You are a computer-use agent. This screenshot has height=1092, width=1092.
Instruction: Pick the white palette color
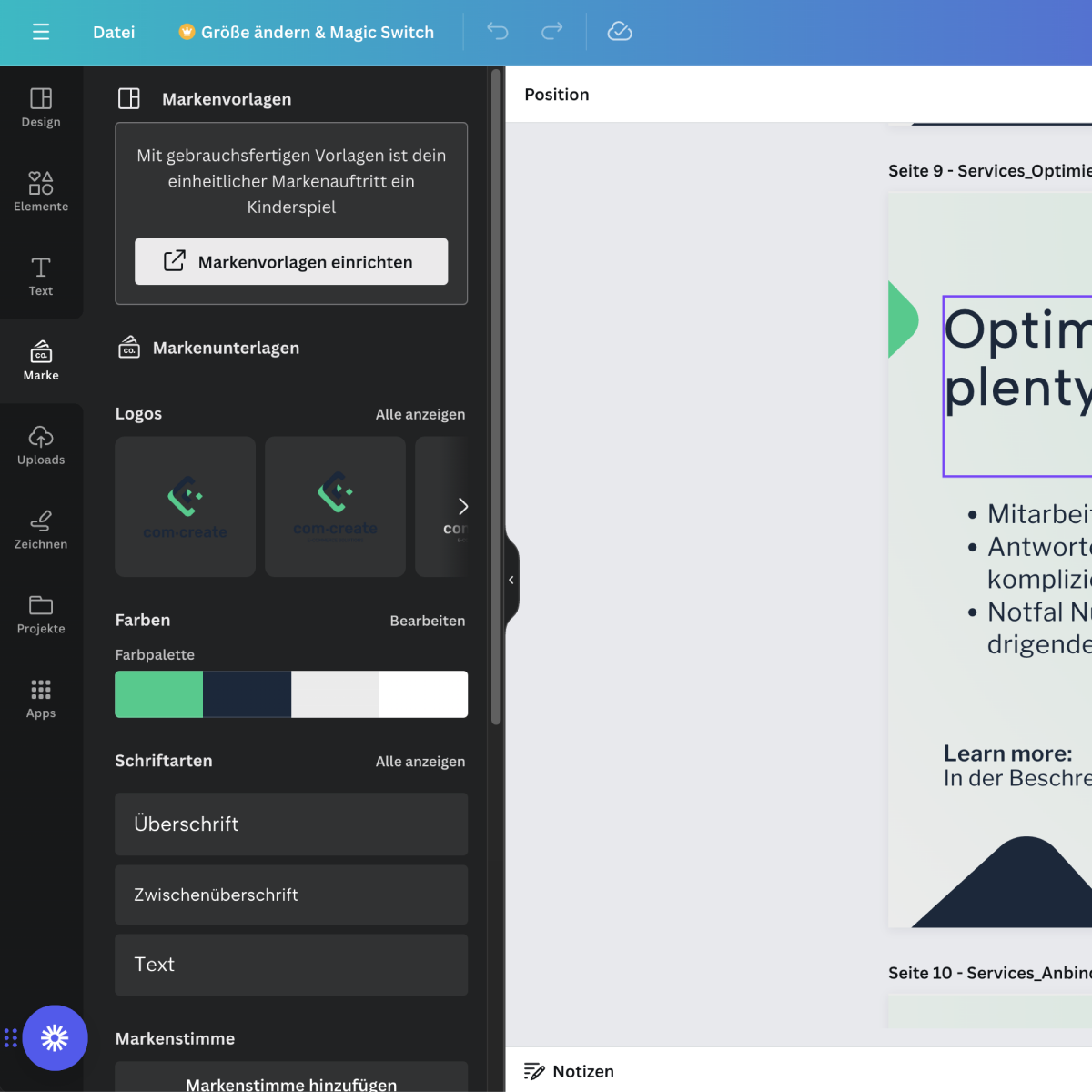pos(424,694)
